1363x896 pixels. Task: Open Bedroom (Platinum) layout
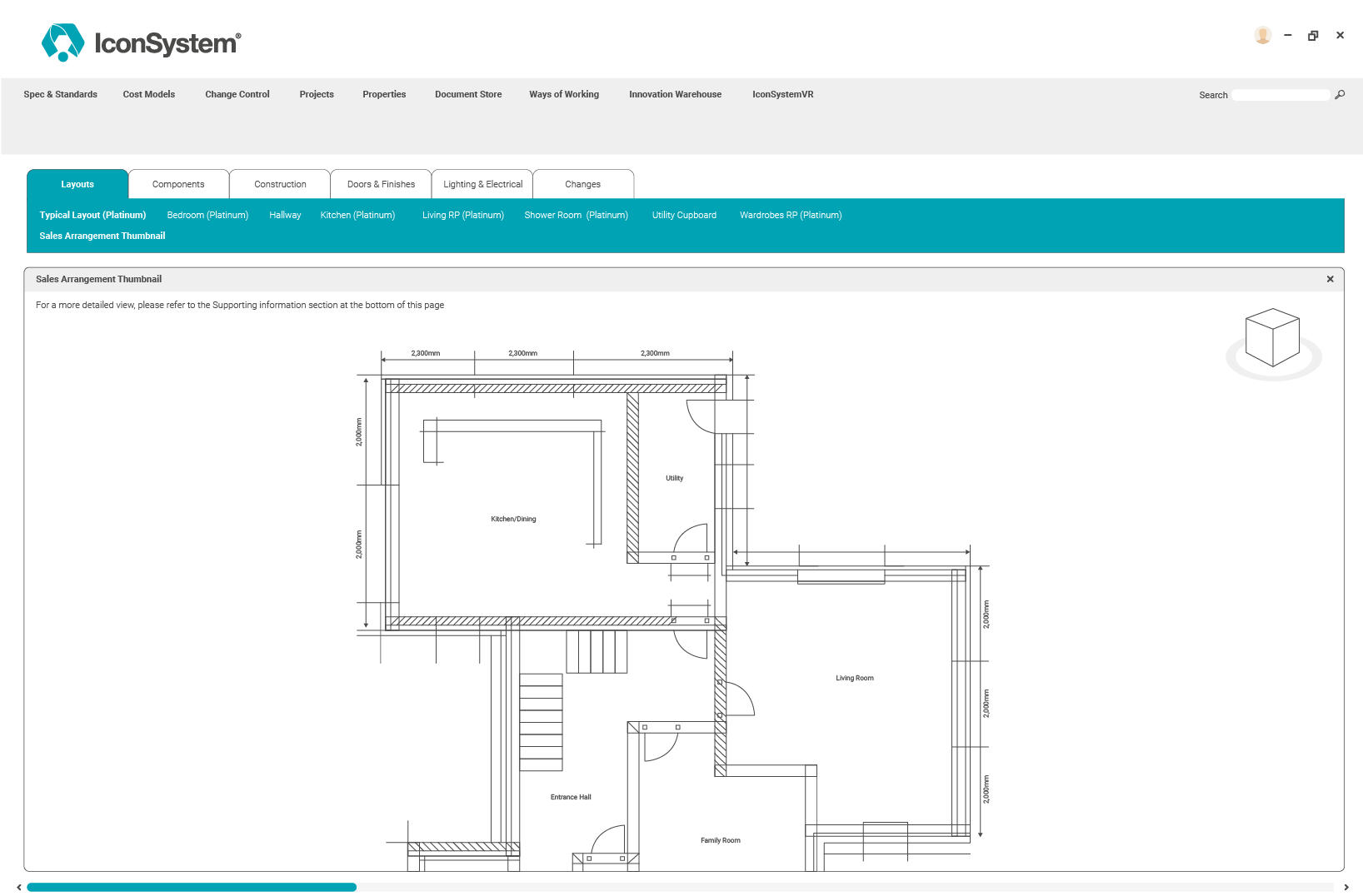coord(207,215)
